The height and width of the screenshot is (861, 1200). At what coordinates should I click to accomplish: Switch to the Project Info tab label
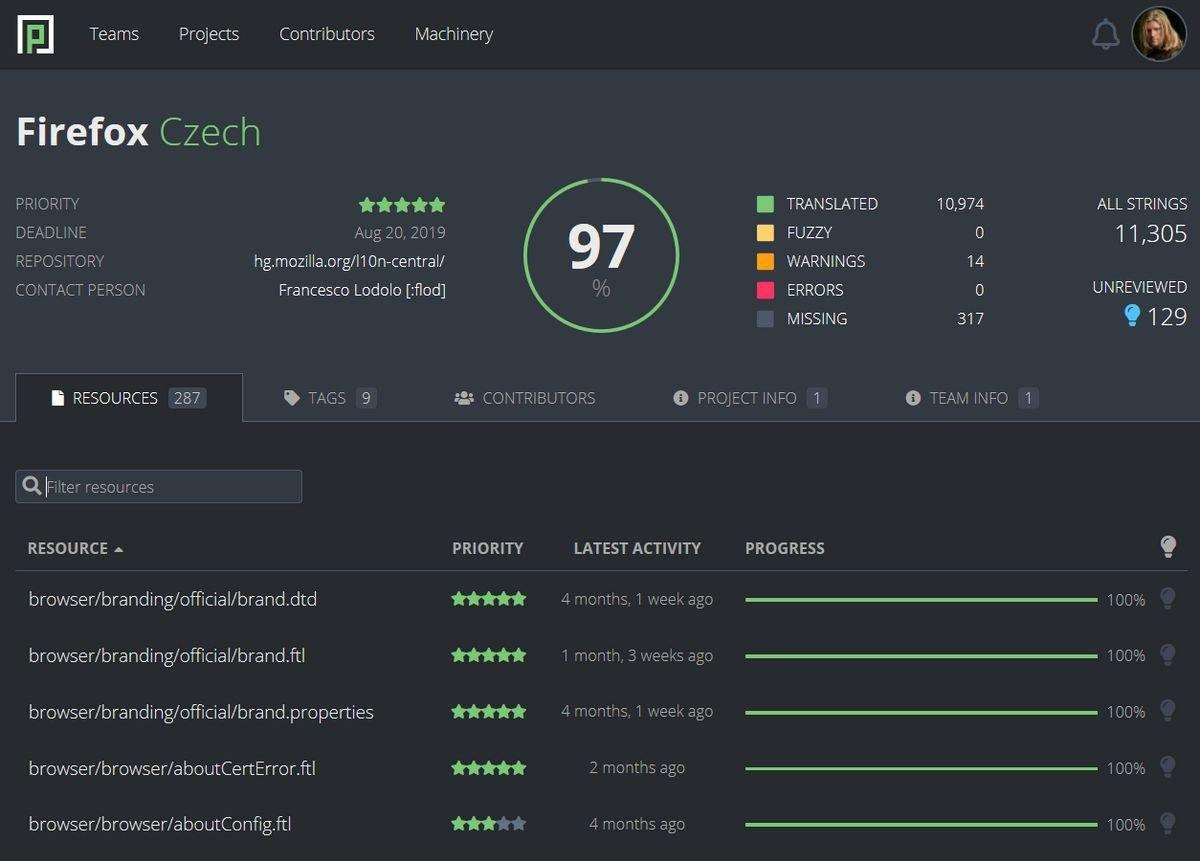(x=747, y=398)
